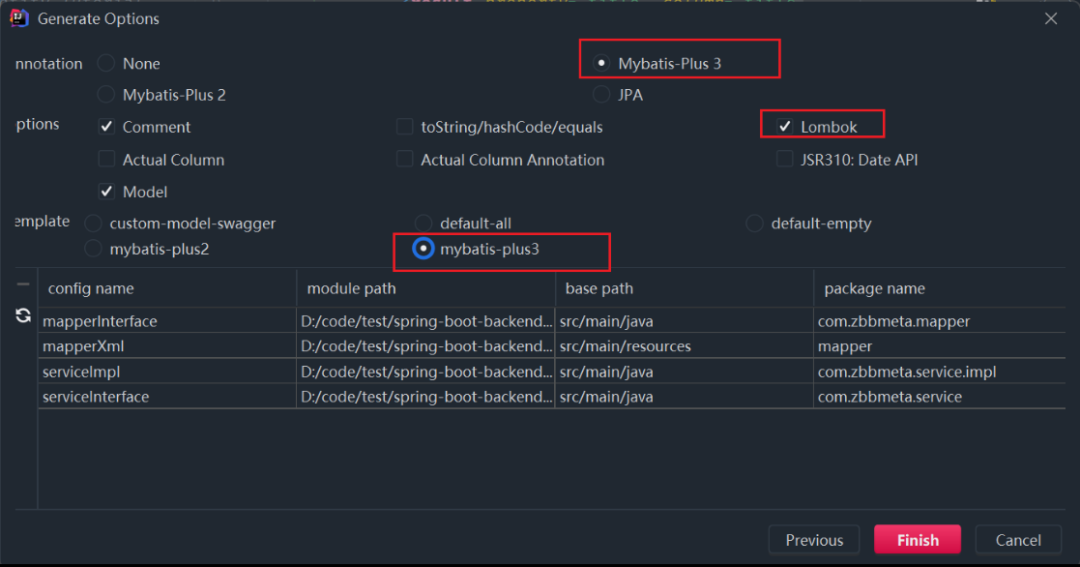Click the IntelliJ logo in the title bar
This screenshot has width=1080, height=567.
(x=19, y=18)
